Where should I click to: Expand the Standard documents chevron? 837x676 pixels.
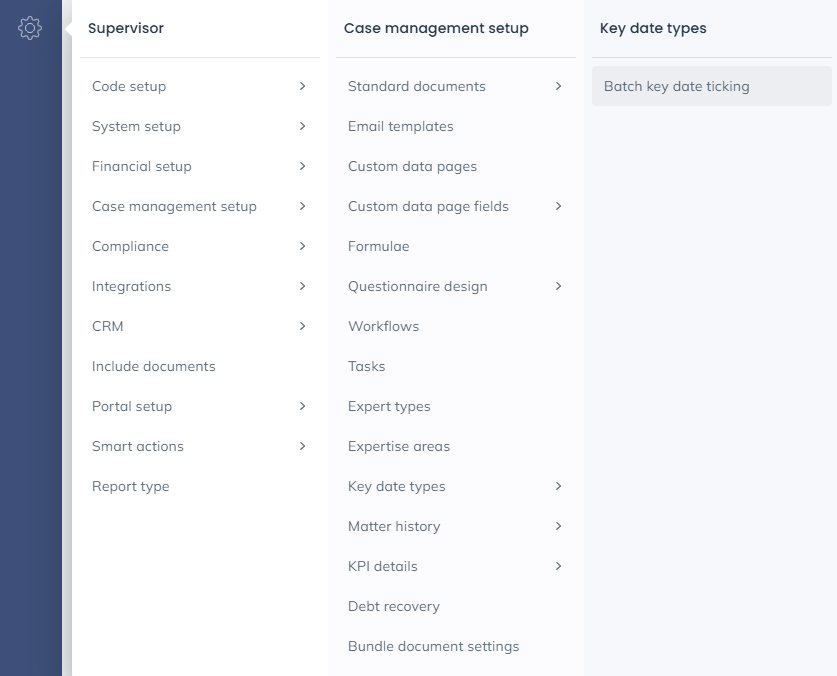558,86
